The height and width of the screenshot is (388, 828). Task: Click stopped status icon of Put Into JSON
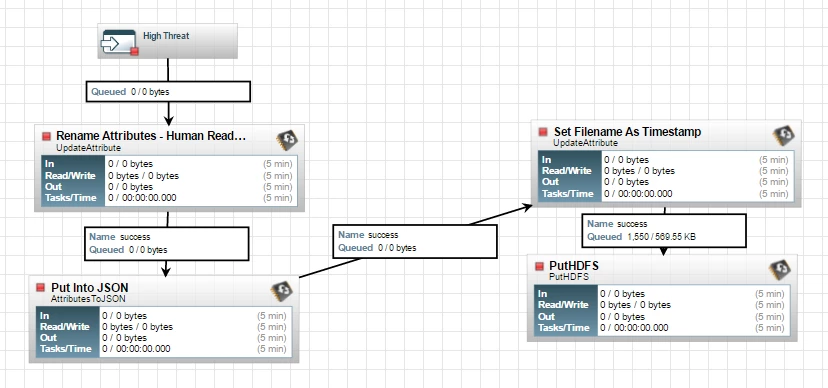(x=41, y=288)
